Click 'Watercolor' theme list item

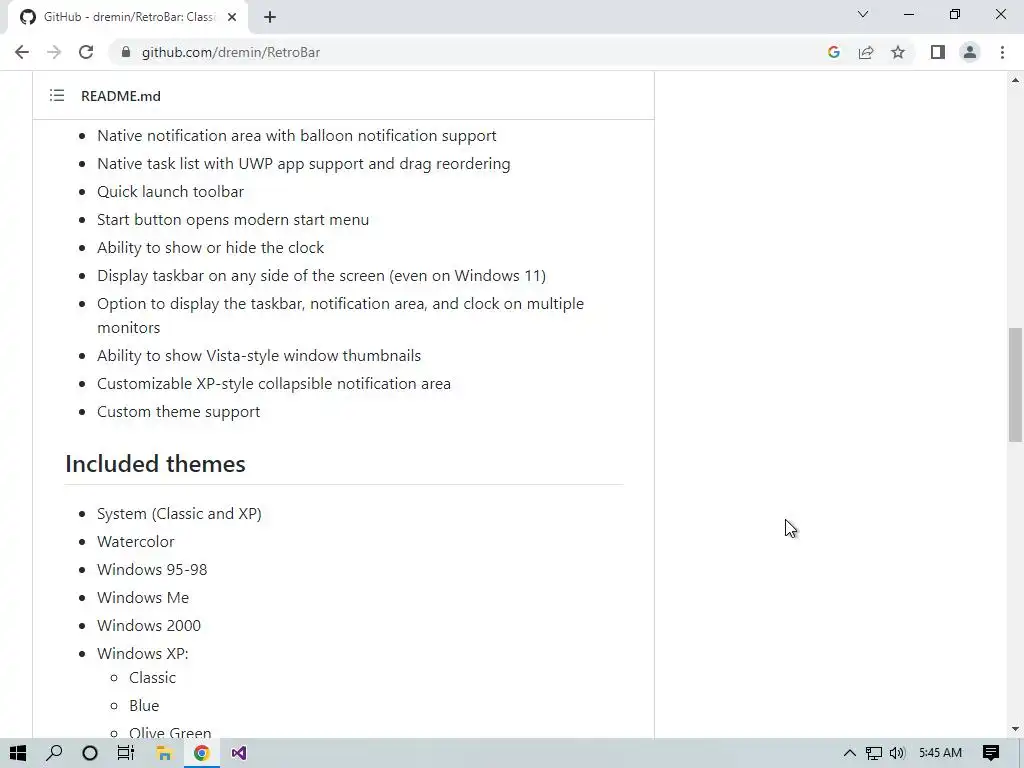[136, 541]
